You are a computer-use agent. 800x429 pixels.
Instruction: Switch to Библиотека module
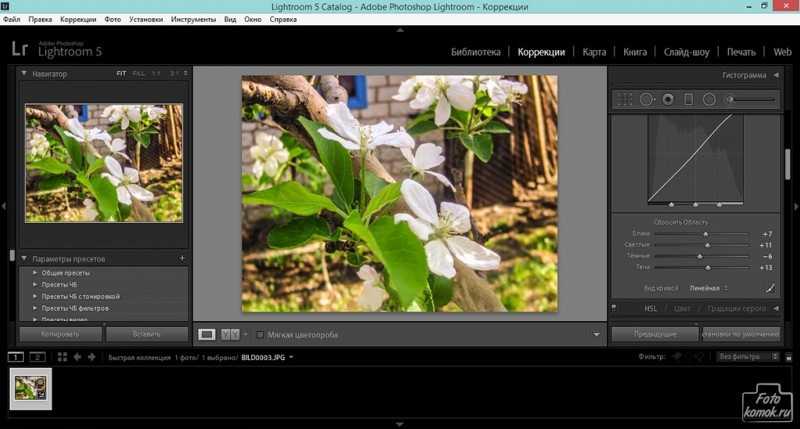(476, 52)
